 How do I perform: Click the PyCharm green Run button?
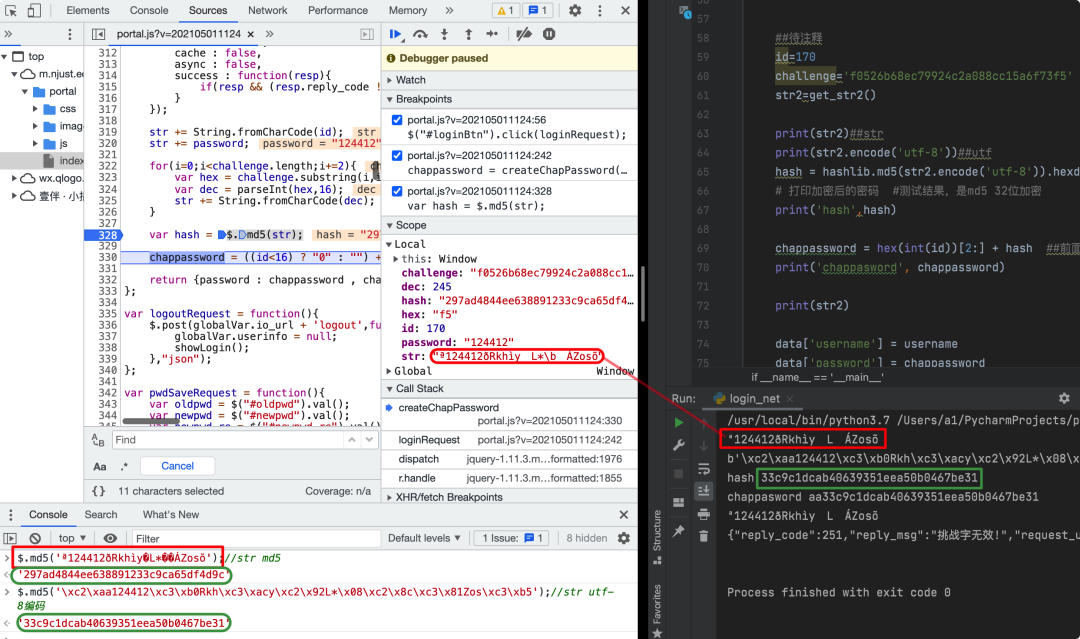click(x=679, y=422)
